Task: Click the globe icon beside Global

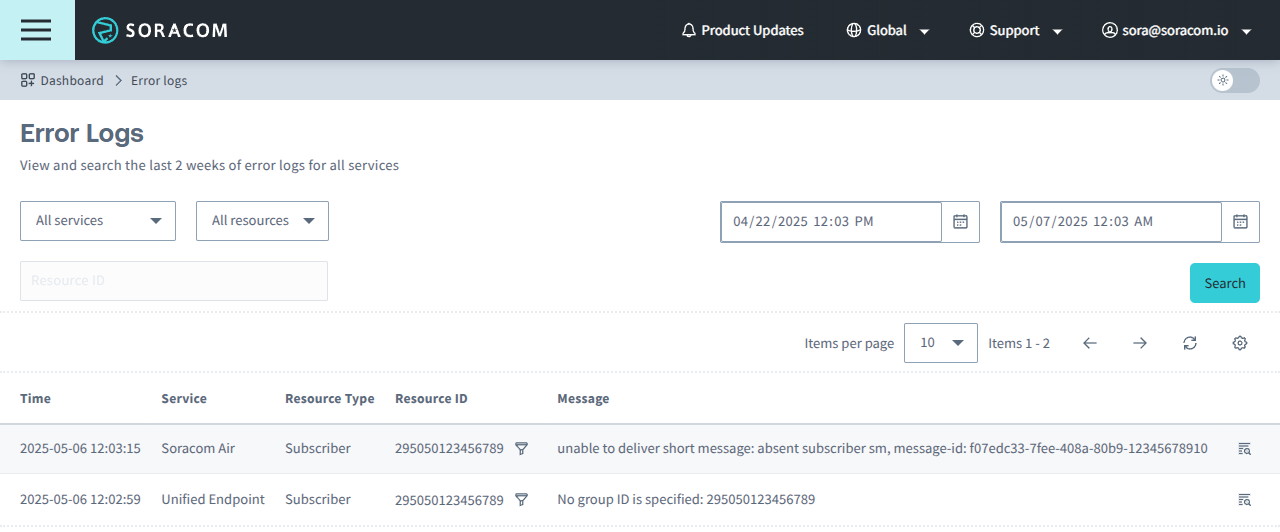Action: (854, 30)
